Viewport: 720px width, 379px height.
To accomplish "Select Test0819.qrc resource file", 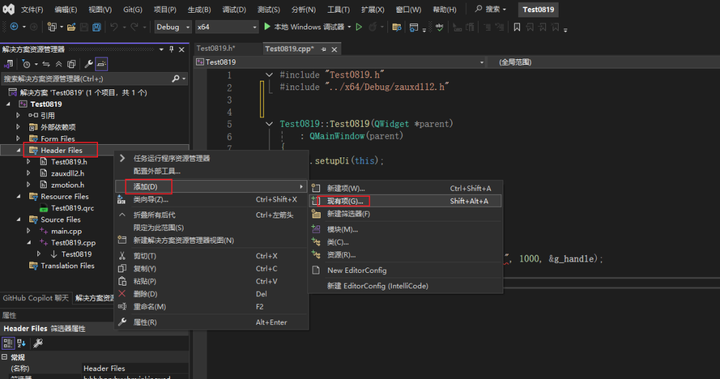I will 73,208.
